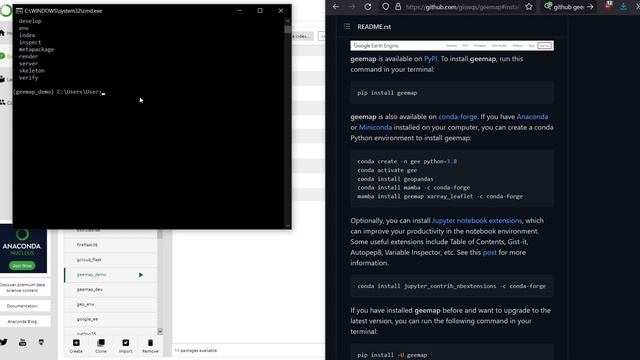Import an environment
Image resolution: width=640 pixels, height=360 pixels.
125,346
